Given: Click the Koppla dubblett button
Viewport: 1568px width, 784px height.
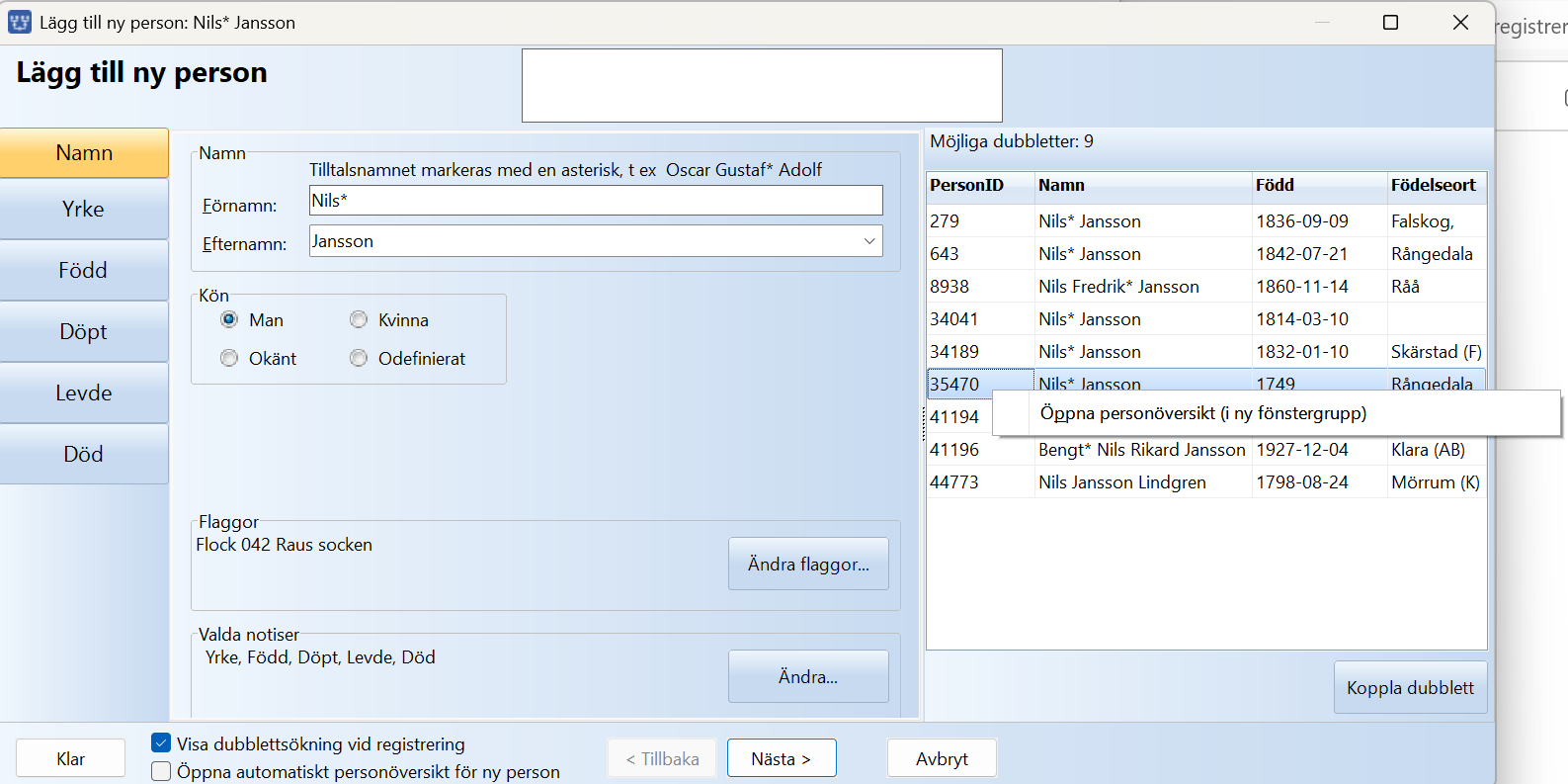Looking at the screenshot, I should click(x=1410, y=688).
